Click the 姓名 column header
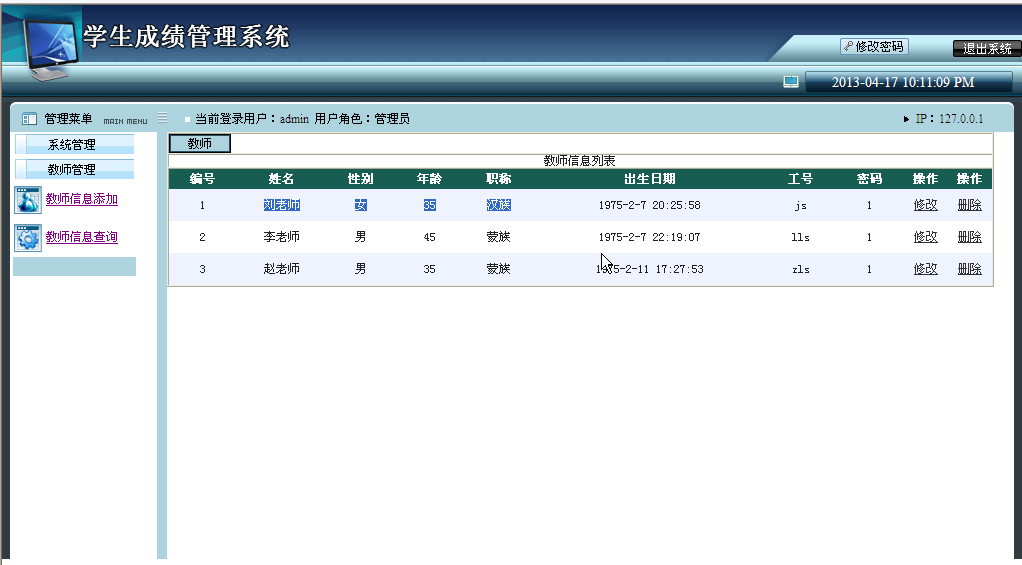Viewport: 1022px width, 565px height. tap(281, 179)
